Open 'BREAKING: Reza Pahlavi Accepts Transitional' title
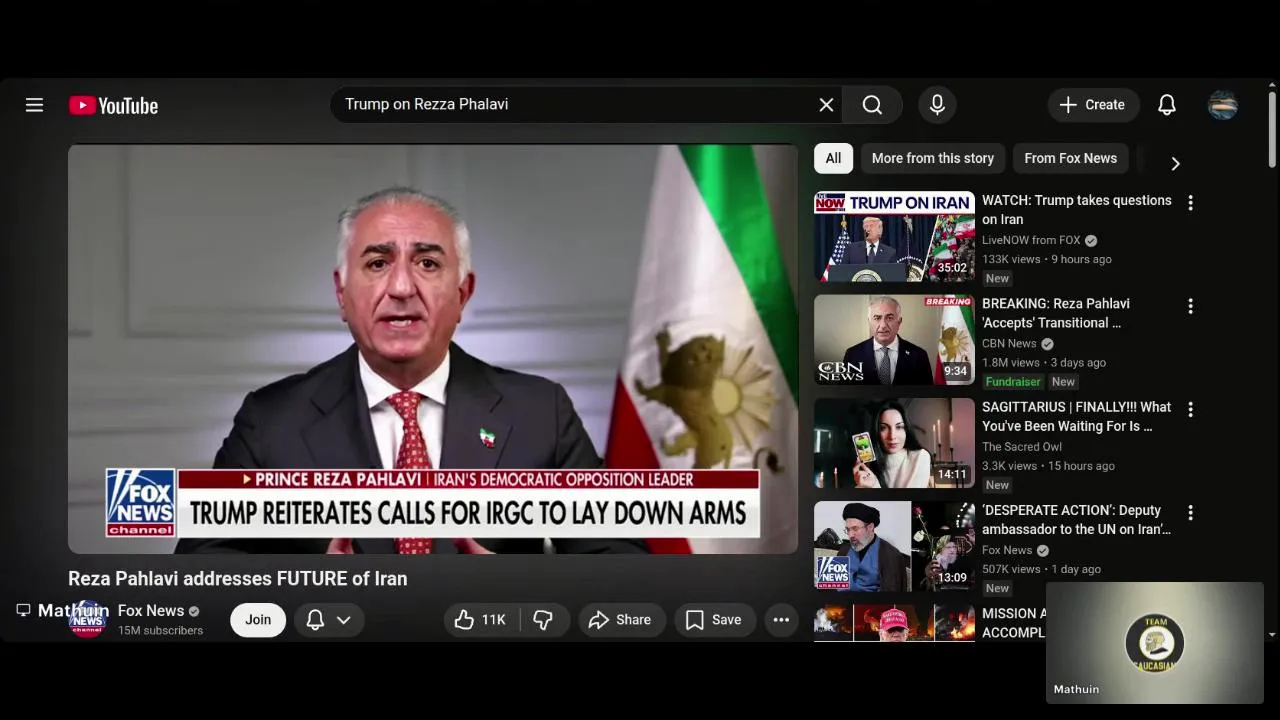This screenshot has width=1280, height=720. [1056, 313]
